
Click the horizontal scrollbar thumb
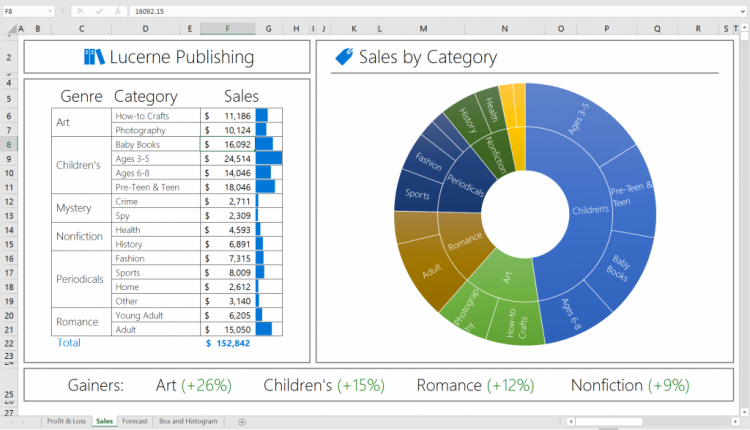(608, 421)
